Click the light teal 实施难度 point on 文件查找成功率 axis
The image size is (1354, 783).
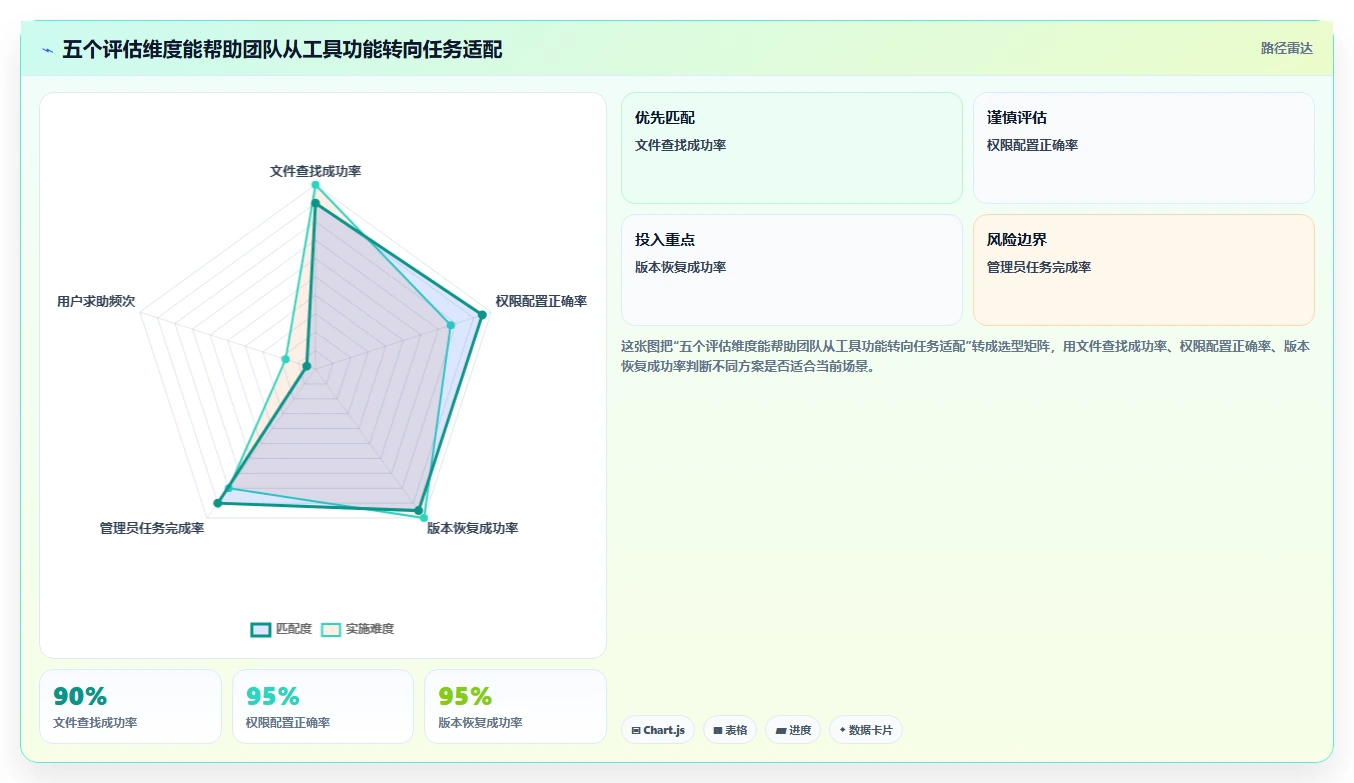pos(315,185)
